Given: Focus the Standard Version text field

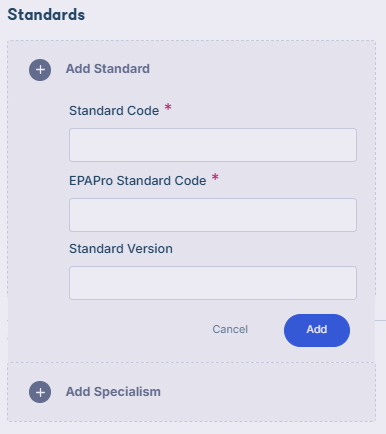Looking at the screenshot, I should point(213,283).
